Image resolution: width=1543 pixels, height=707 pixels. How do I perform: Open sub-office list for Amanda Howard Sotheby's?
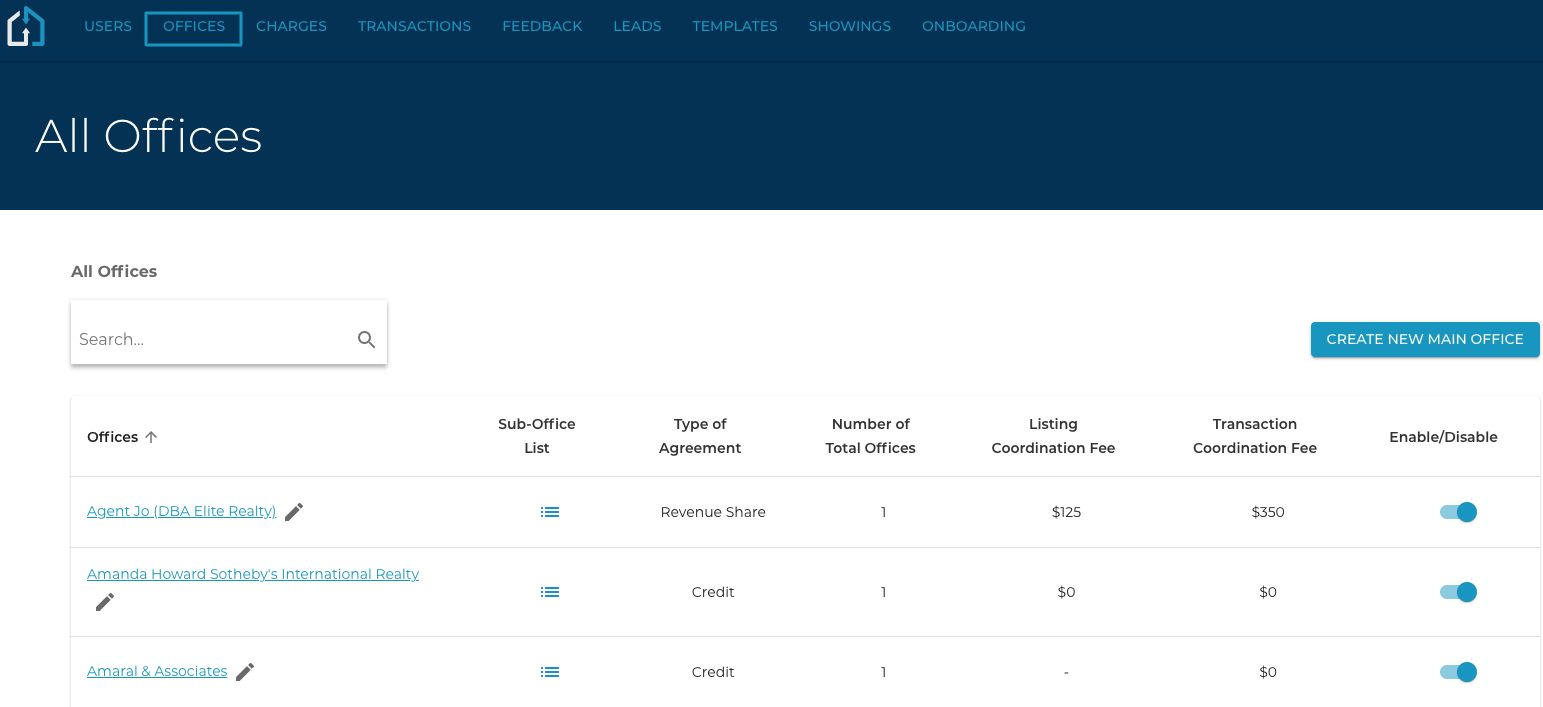[550, 592]
